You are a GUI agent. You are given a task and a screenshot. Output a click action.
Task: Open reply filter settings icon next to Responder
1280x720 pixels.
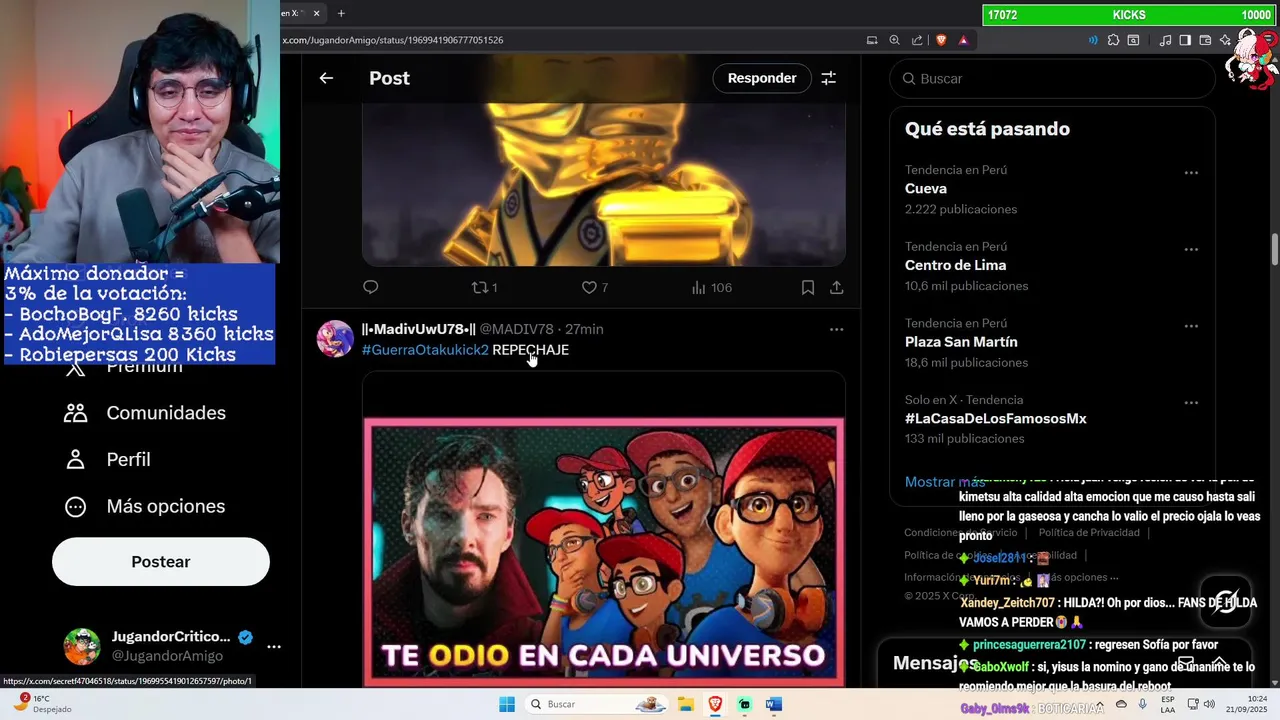tap(828, 78)
